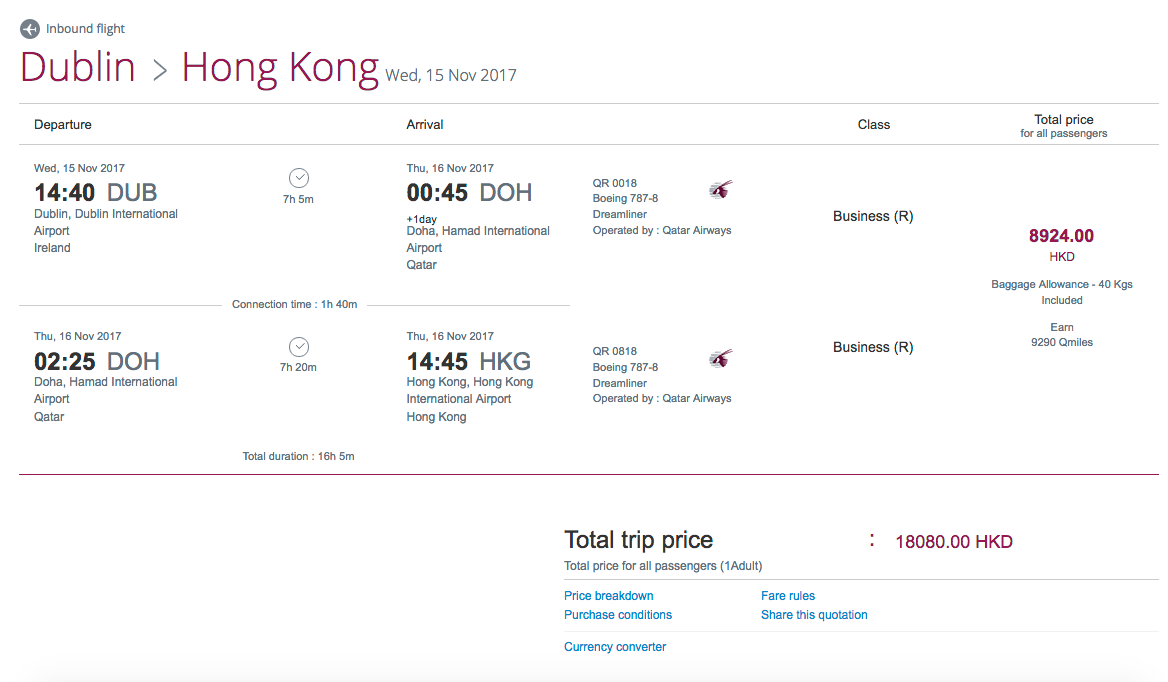The height and width of the screenshot is (682, 1168).
Task: Click the 18080.00 HKD total trip price
Action: [x=953, y=542]
